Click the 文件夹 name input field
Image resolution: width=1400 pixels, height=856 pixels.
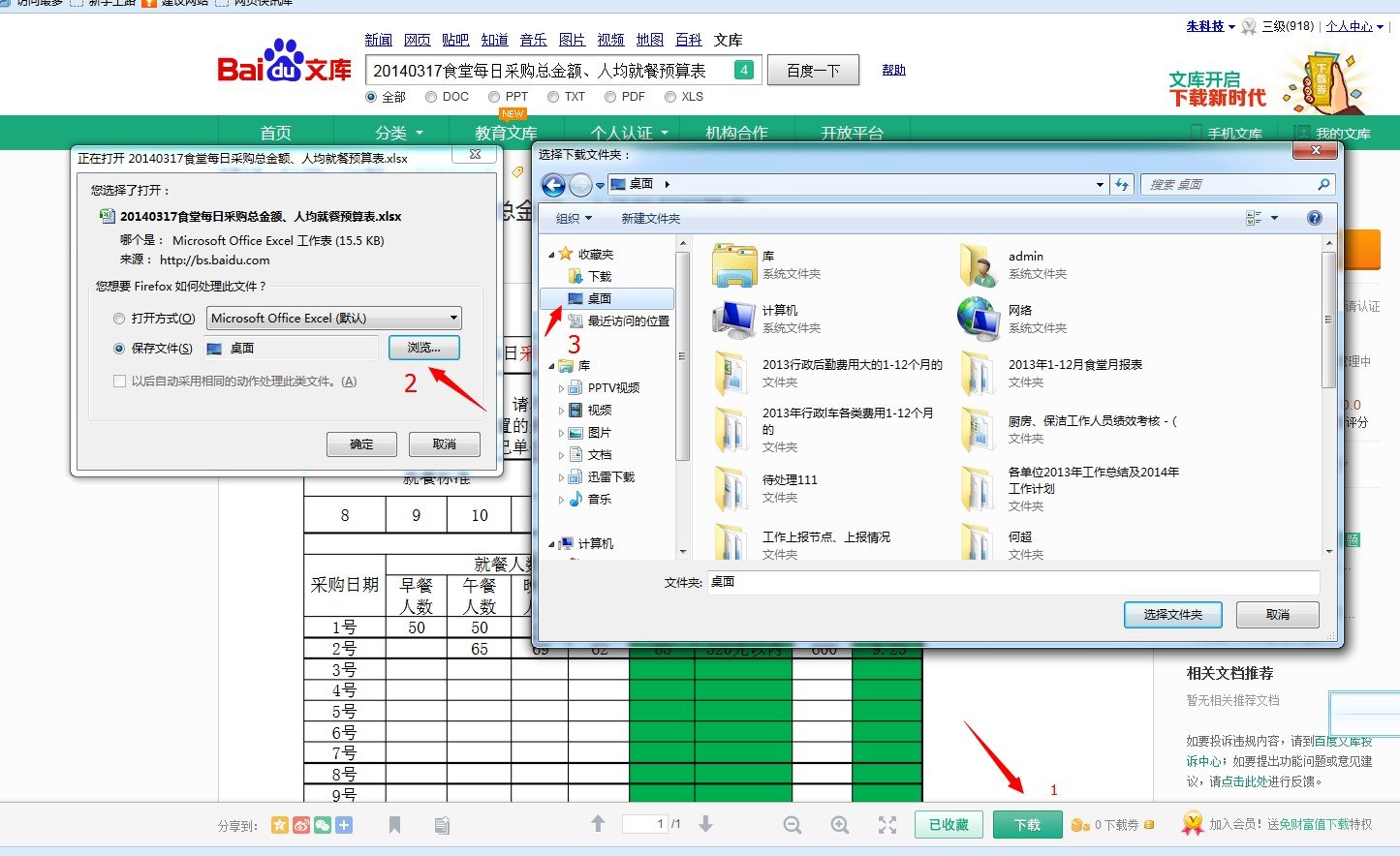point(1012,582)
